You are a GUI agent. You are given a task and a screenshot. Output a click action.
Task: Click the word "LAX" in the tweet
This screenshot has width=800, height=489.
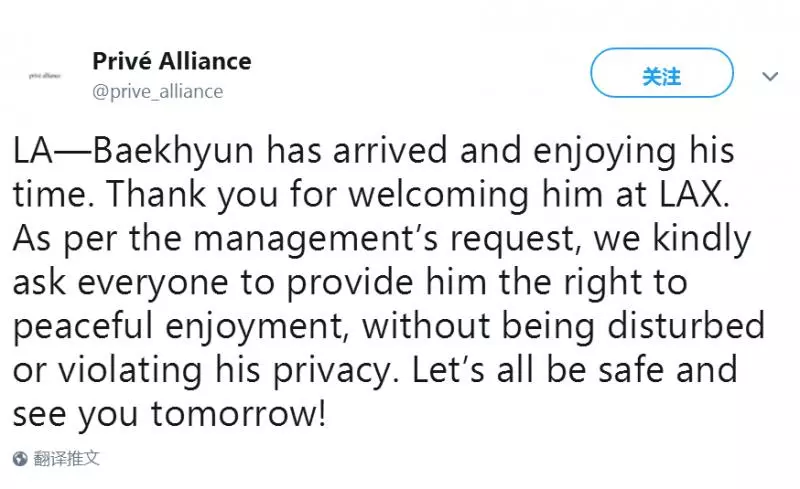click(x=691, y=194)
